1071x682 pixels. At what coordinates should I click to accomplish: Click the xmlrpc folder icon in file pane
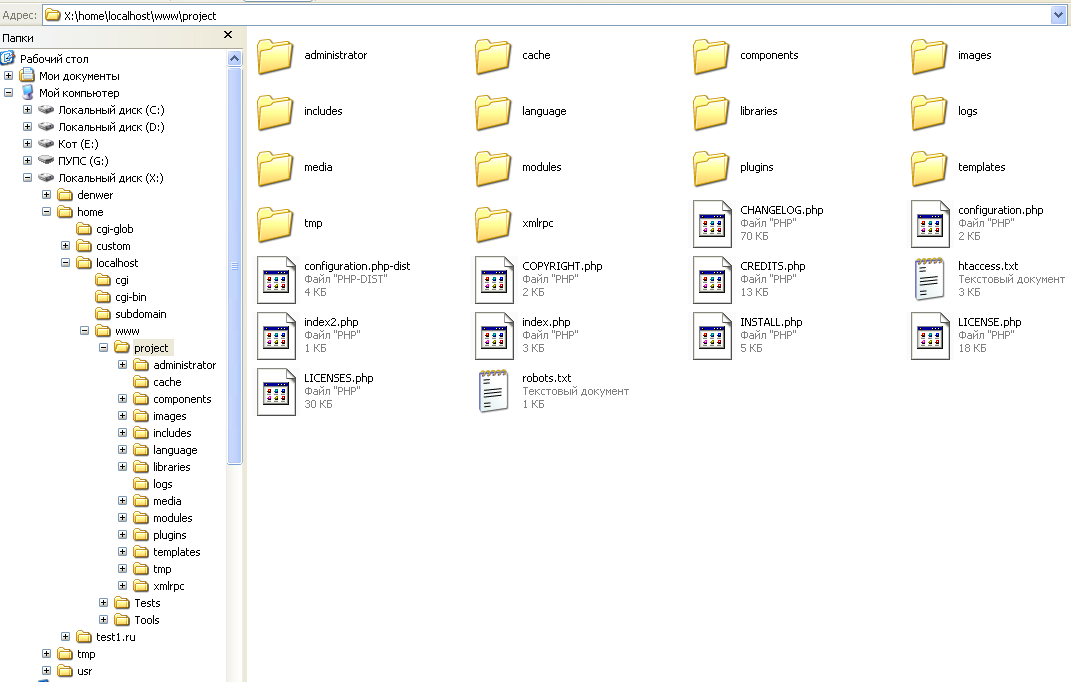pos(493,223)
